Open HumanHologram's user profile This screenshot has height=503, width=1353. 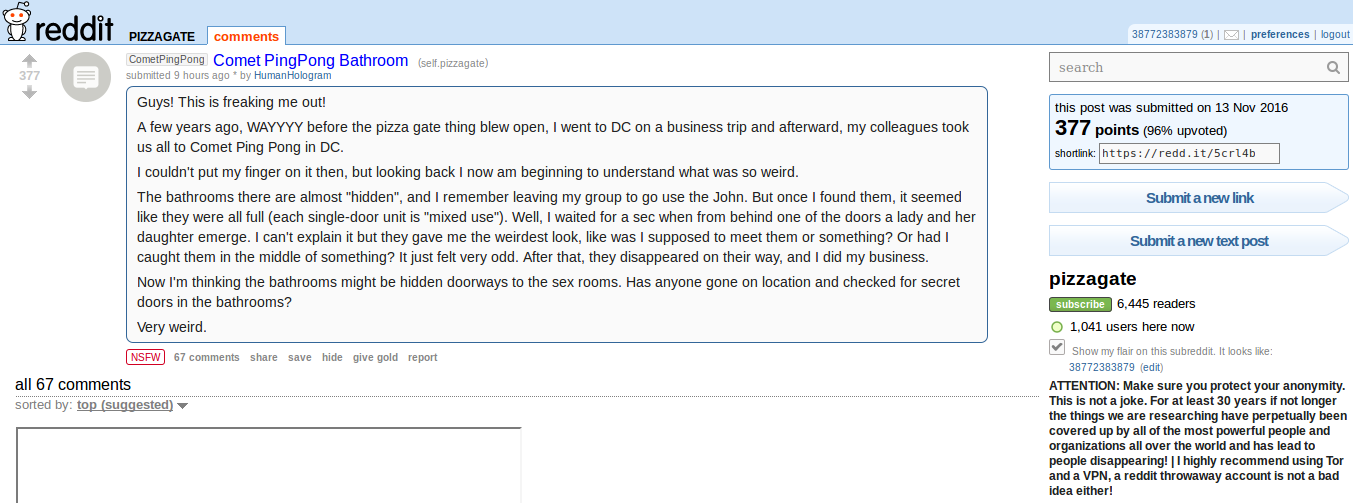pos(292,75)
